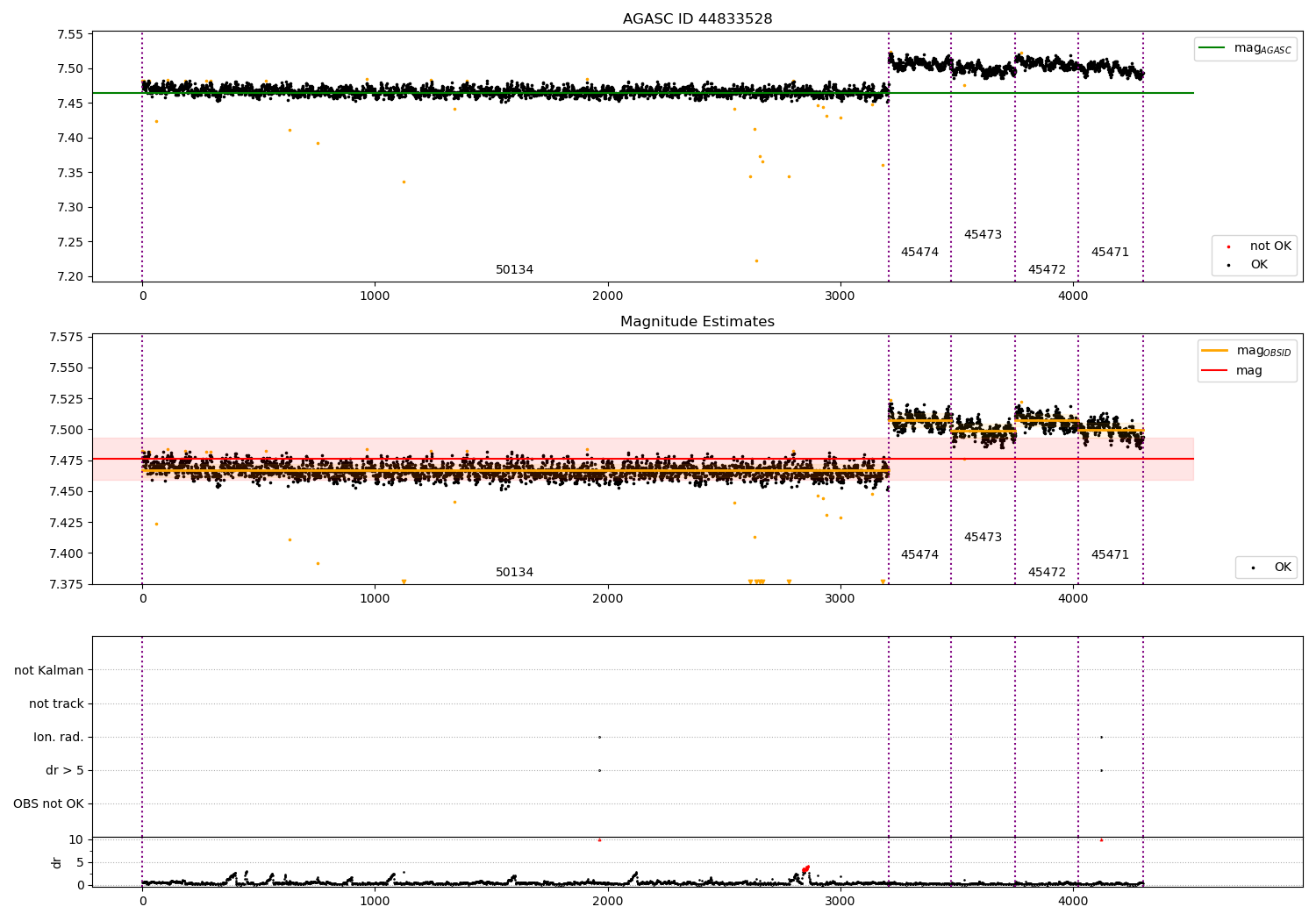The width and height of the screenshot is (1316, 921).
Task: Click the 7.475 y-tick in middle panel
Action: point(67,461)
